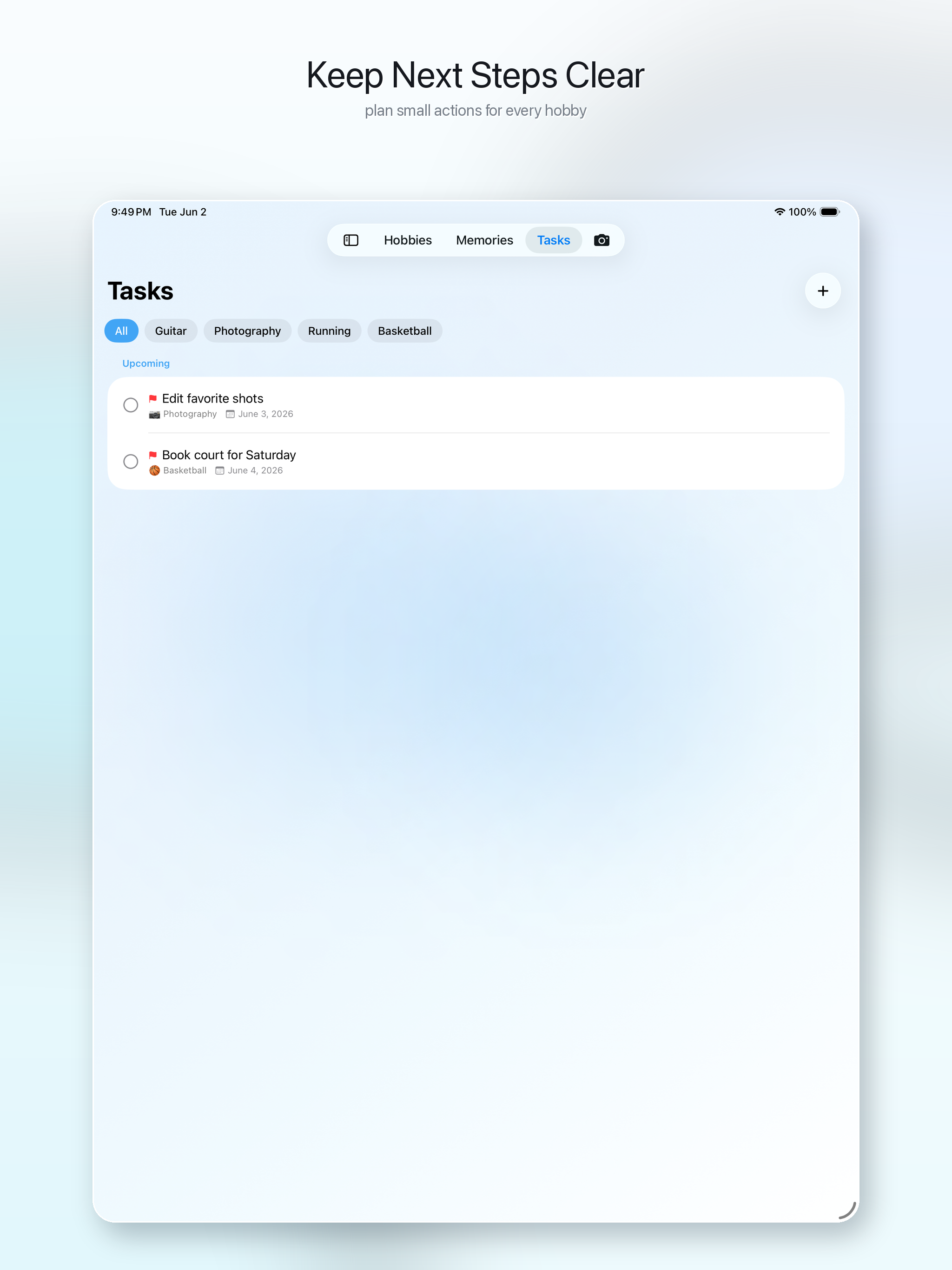Open the camera from the tab bar

[601, 240]
